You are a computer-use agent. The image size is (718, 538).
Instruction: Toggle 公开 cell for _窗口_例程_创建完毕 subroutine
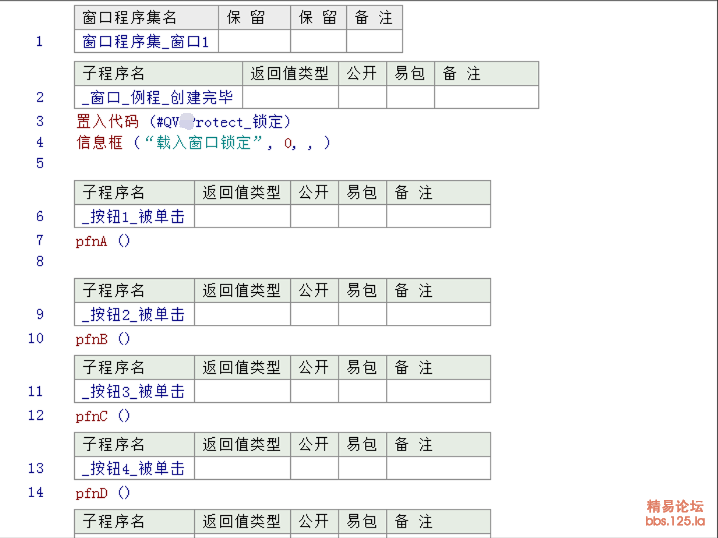362,97
